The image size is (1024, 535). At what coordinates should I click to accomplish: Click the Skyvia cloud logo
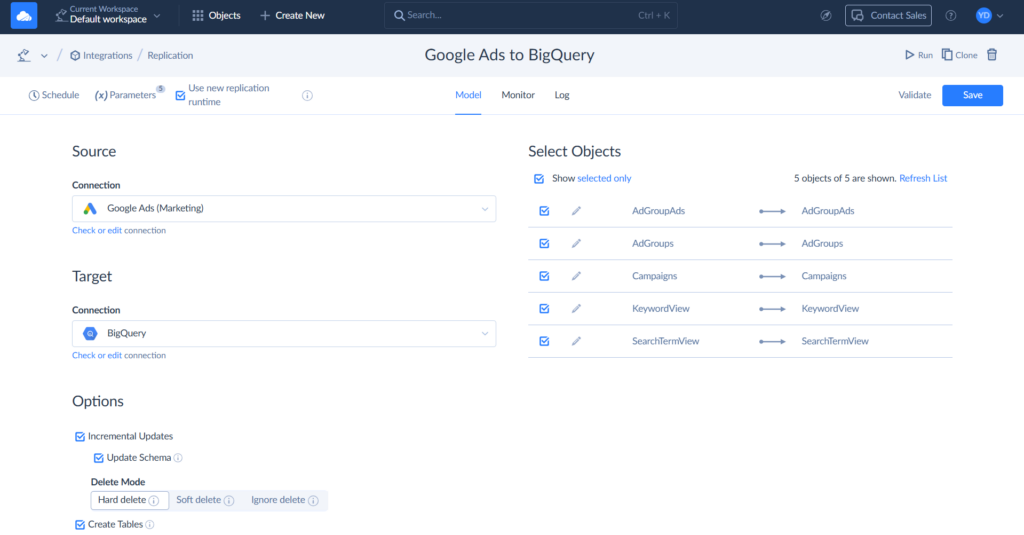click(24, 15)
